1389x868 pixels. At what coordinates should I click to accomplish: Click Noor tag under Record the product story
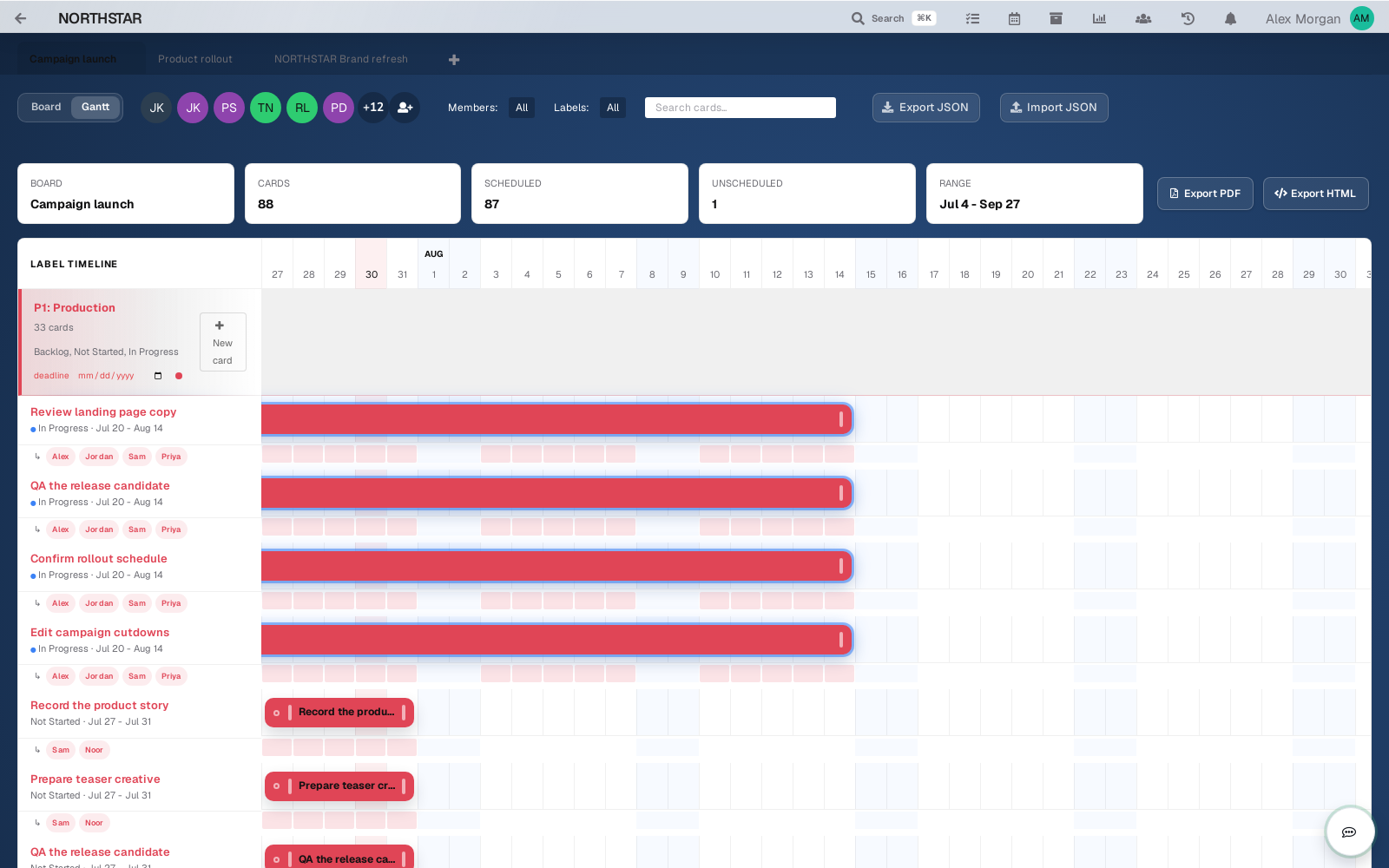[94, 750]
